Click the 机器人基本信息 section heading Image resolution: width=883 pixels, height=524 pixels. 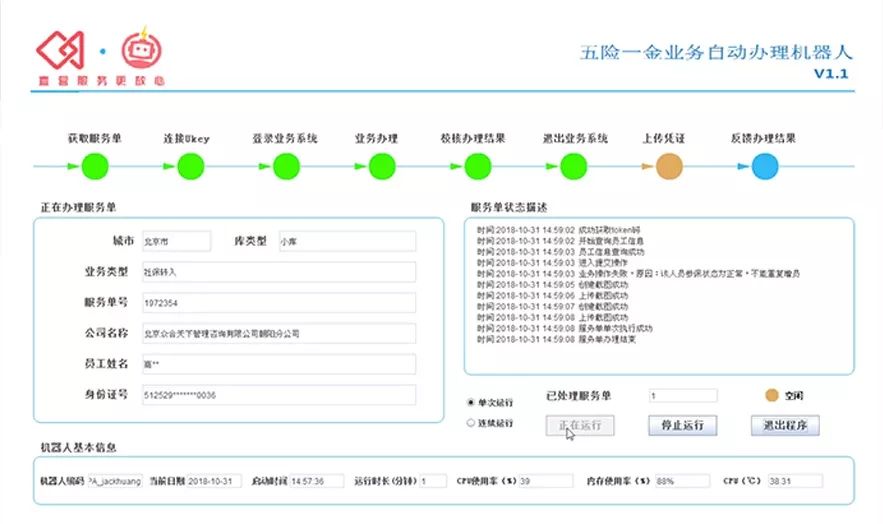[x=78, y=448]
